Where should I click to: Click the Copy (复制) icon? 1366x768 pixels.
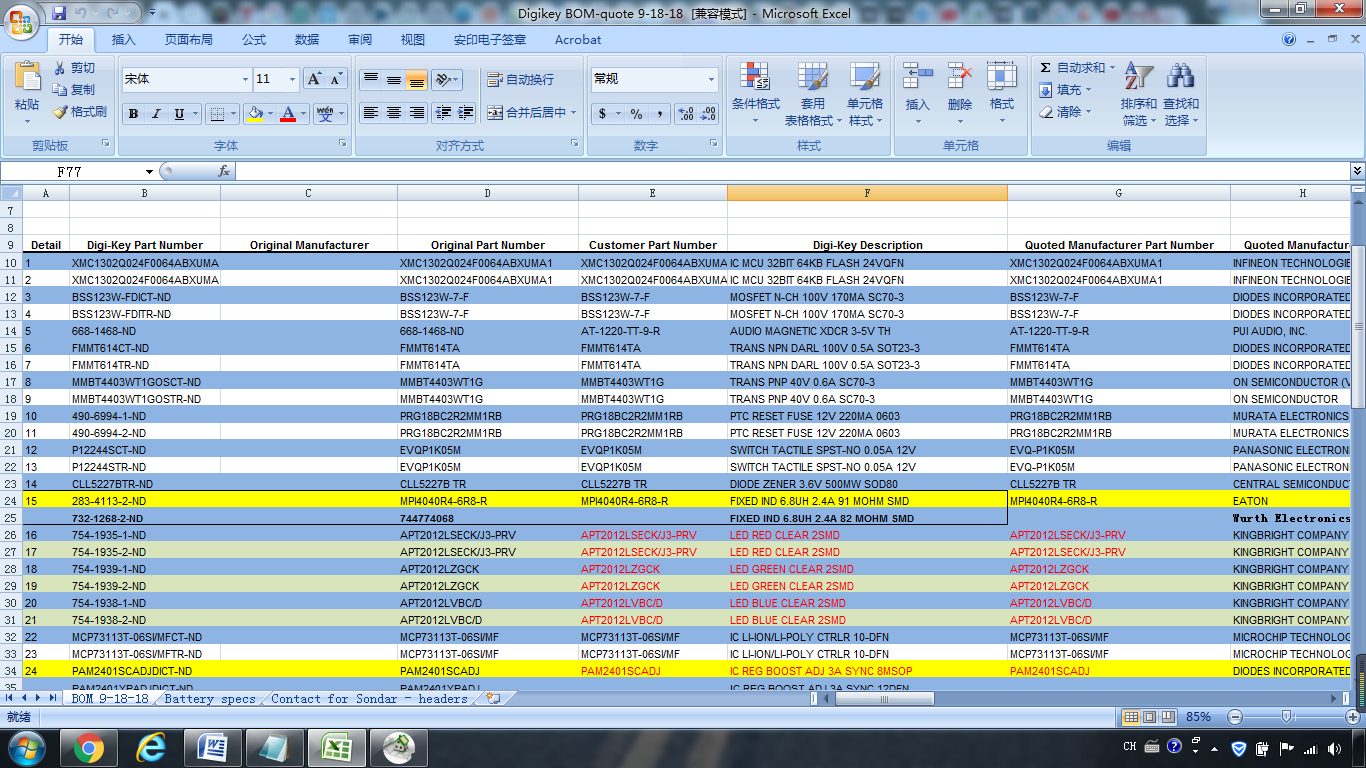tap(60, 90)
